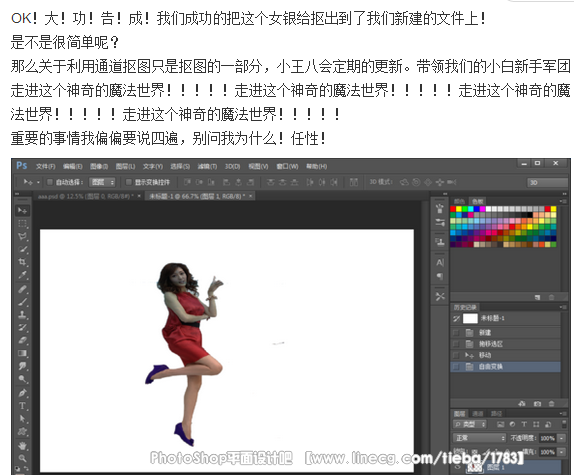This screenshot has height=475, width=574.
Task: Open the blend mode 正常 dropdown
Action: tap(480, 438)
